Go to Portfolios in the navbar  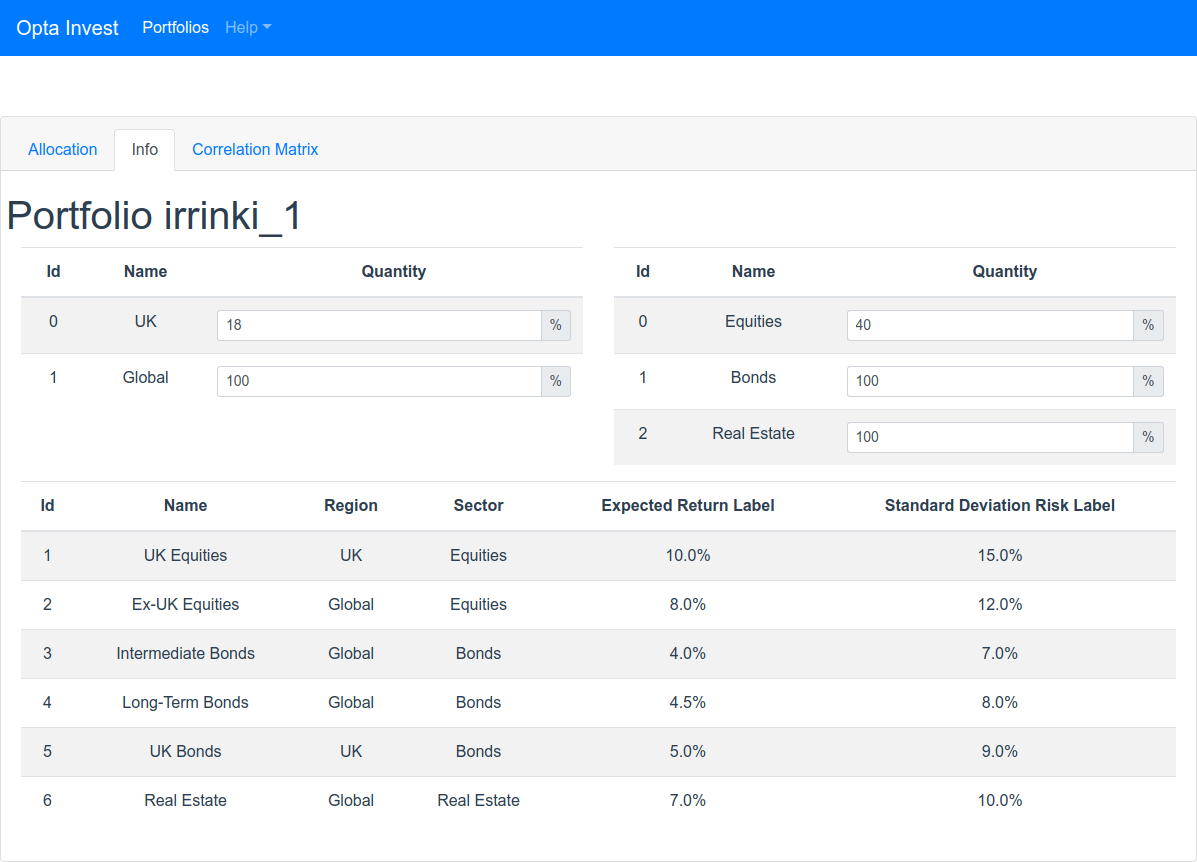(176, 27)
